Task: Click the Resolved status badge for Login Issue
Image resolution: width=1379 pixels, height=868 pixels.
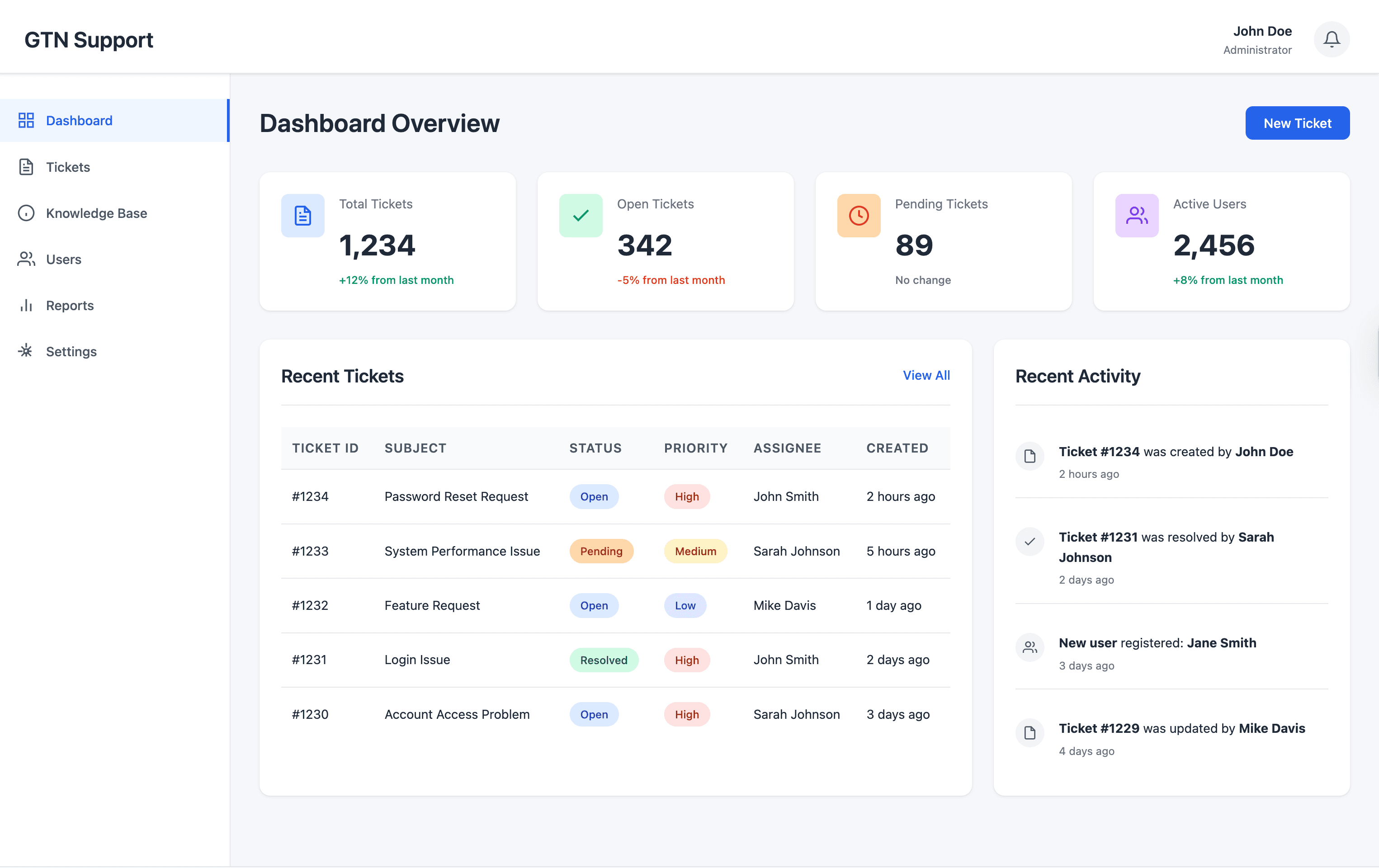Action: pos(603,660)
